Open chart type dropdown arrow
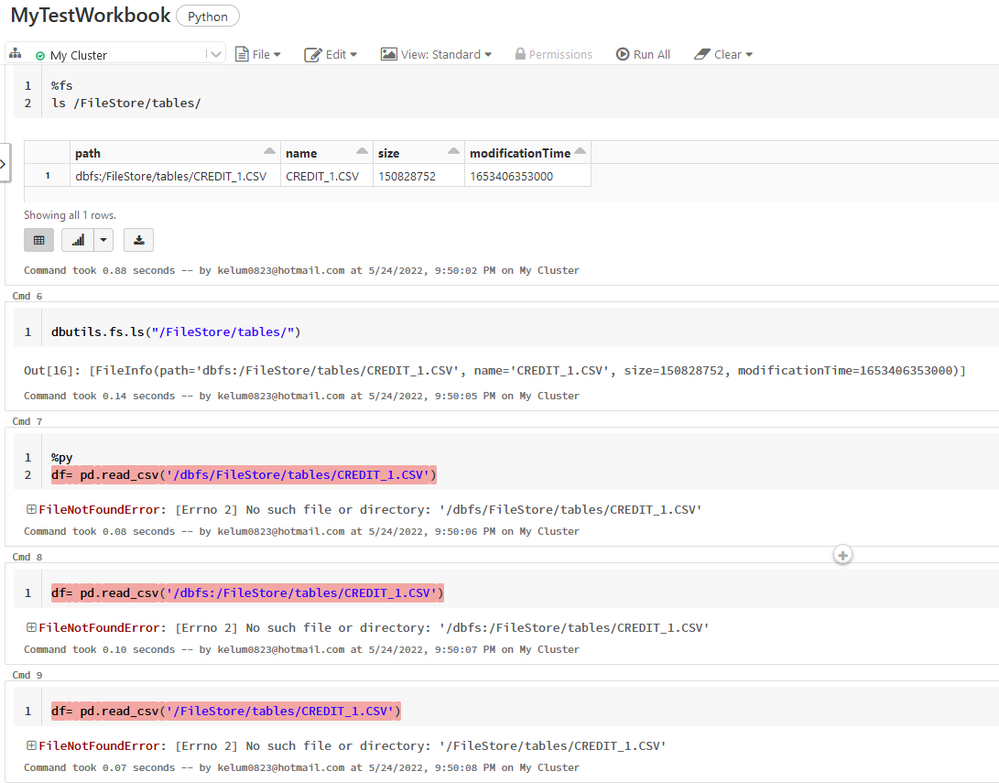The image size is (999, 783). pos(103,240)
